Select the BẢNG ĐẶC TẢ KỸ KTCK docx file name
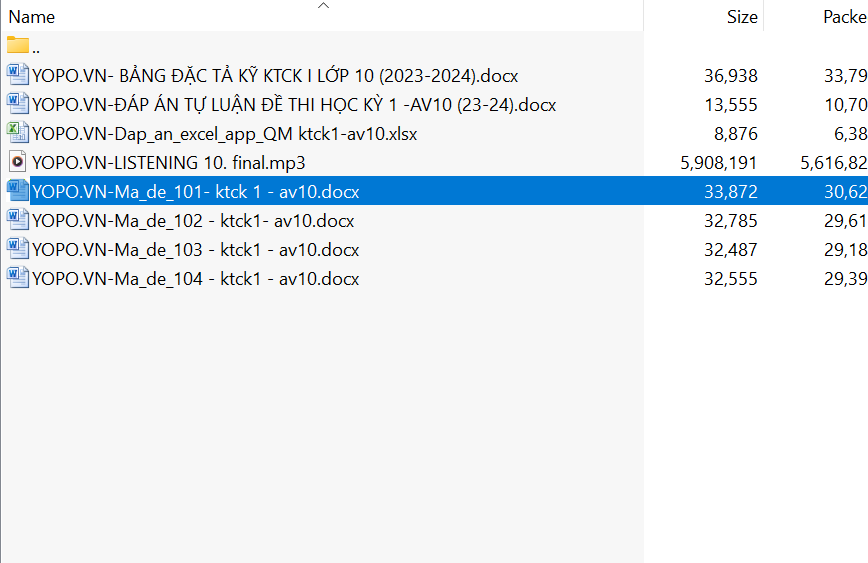868x563 pixels. coord(275,75)
